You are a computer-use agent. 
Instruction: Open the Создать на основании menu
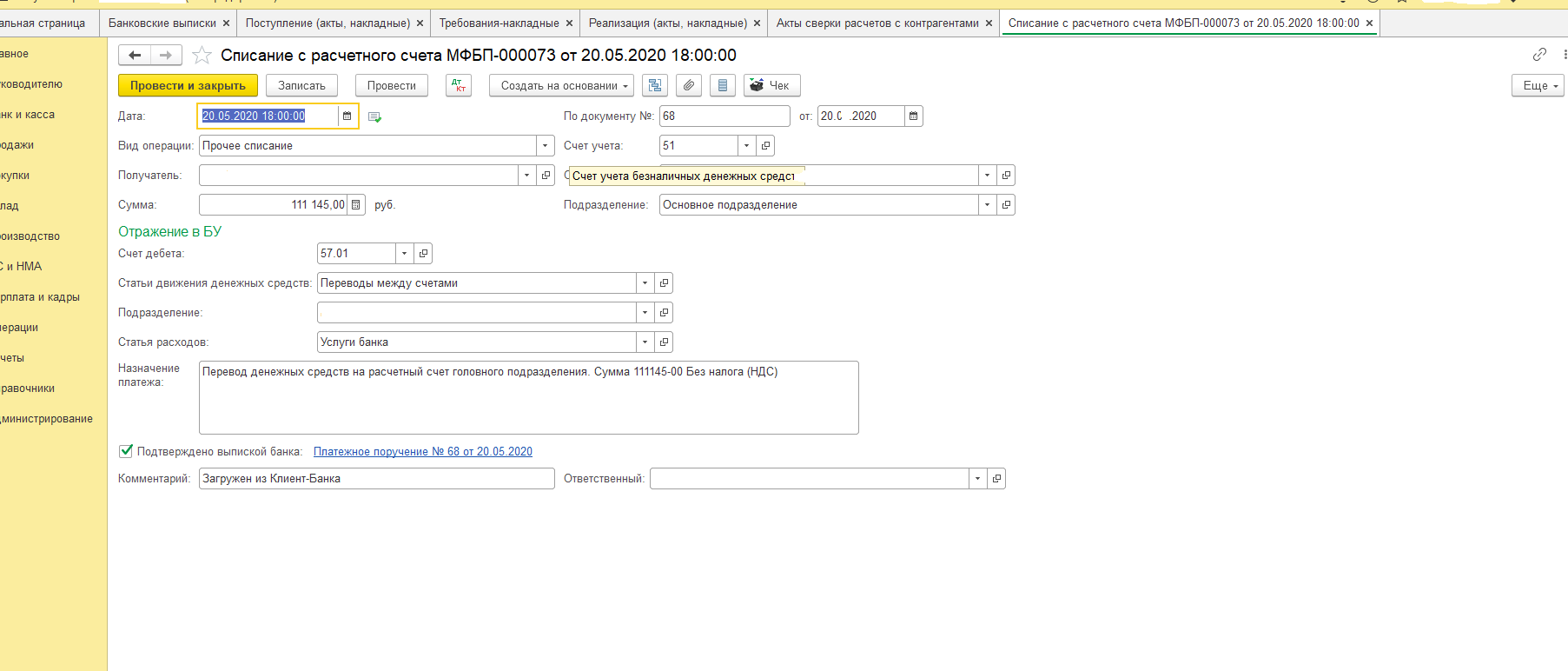click(561, 85)
